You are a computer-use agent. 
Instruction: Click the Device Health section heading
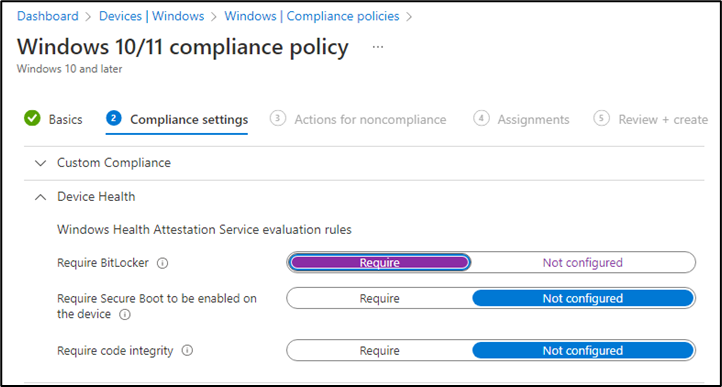click(96, 197)
